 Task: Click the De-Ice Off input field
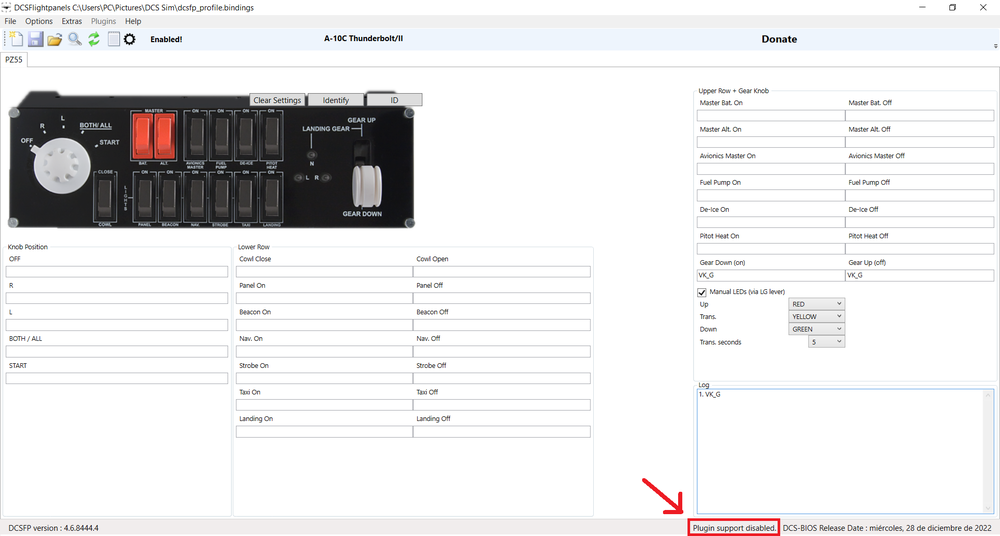(x=920, y=222)
